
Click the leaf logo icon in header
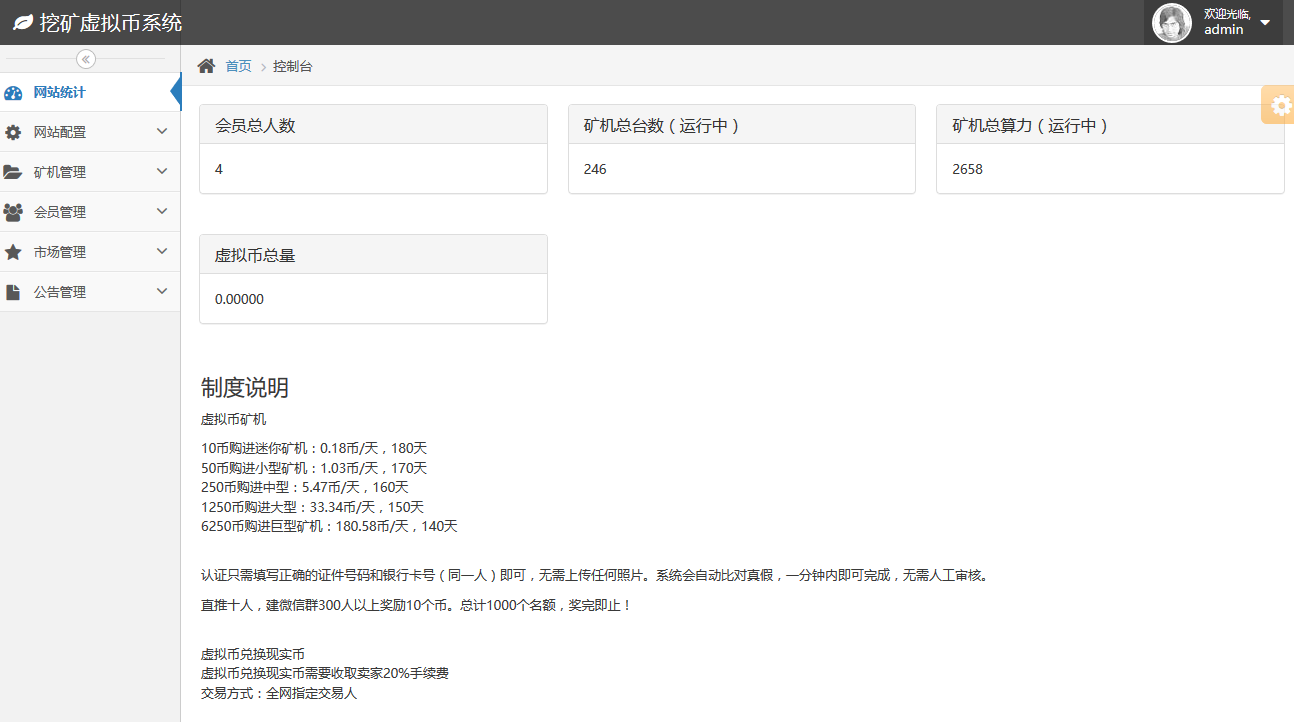pyautogui.click(x=23, y=23)
